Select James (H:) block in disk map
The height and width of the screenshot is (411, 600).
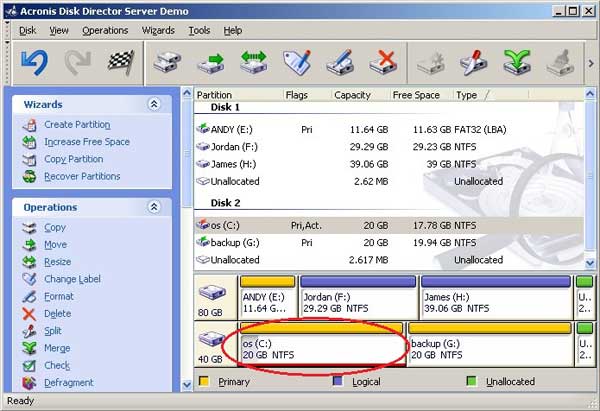click(x=496, y=297)
